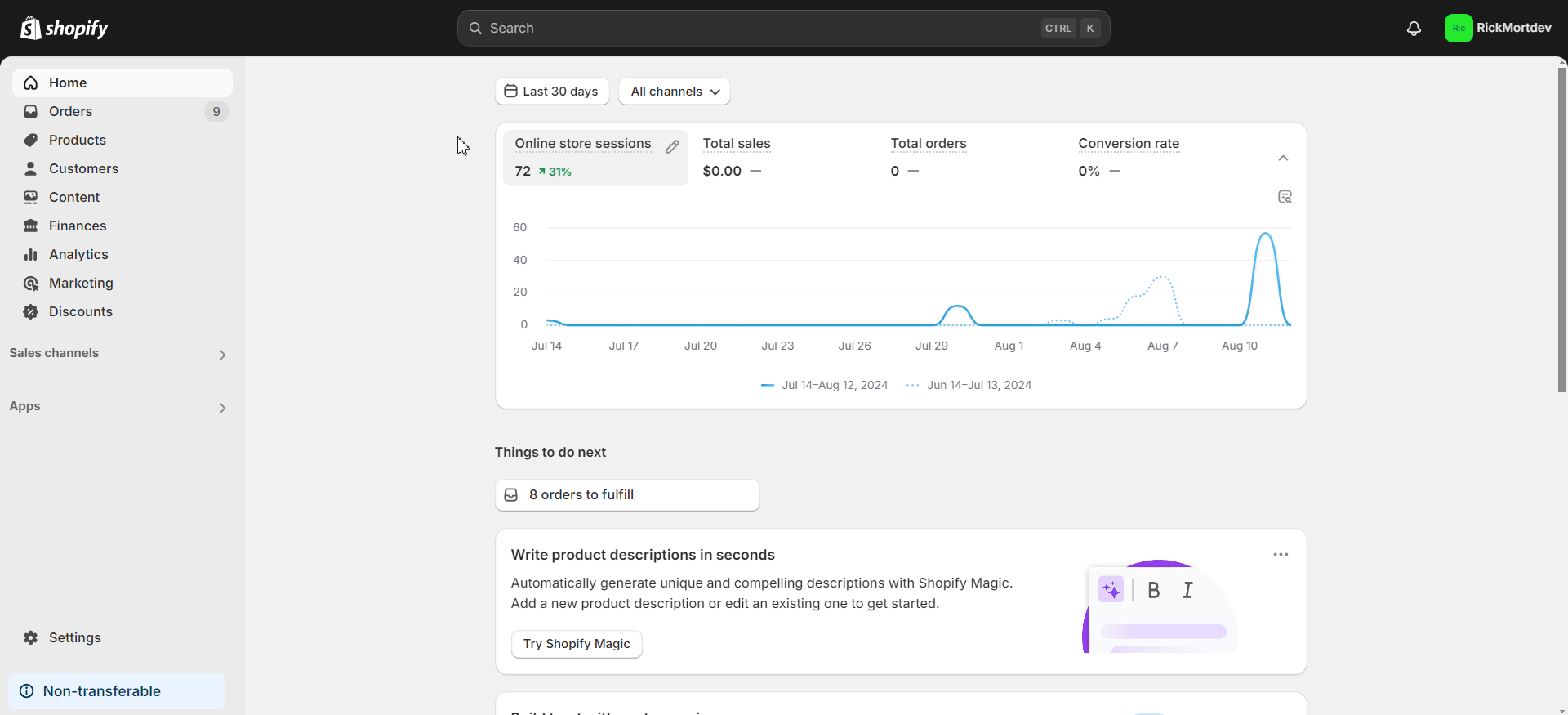Open Orders in the sidebar
Image resolution: width=1568 pixels, height=715 pixels.
122,111
